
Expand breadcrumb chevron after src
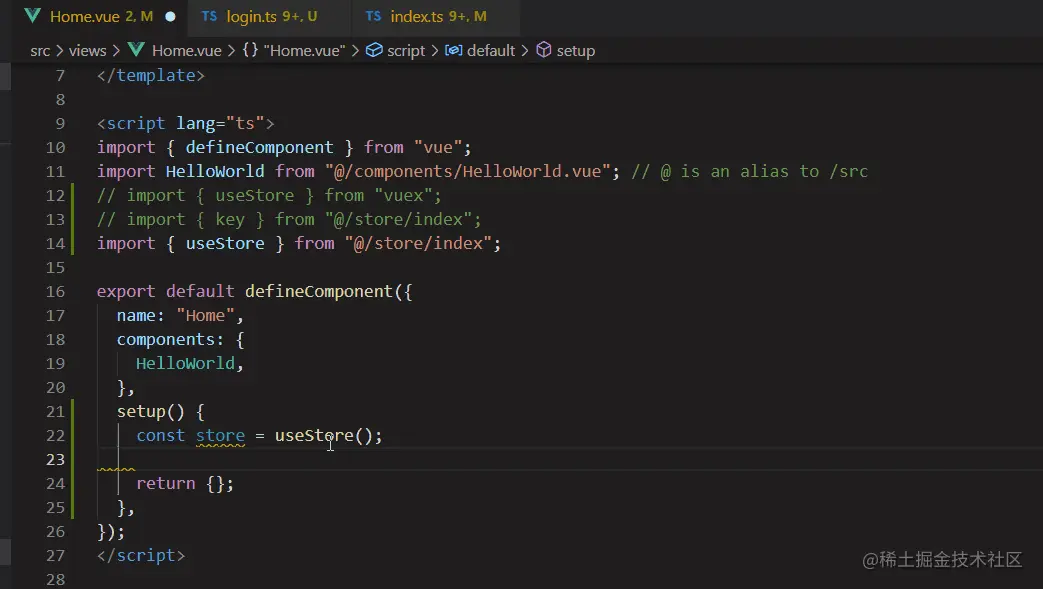(59, 51)
